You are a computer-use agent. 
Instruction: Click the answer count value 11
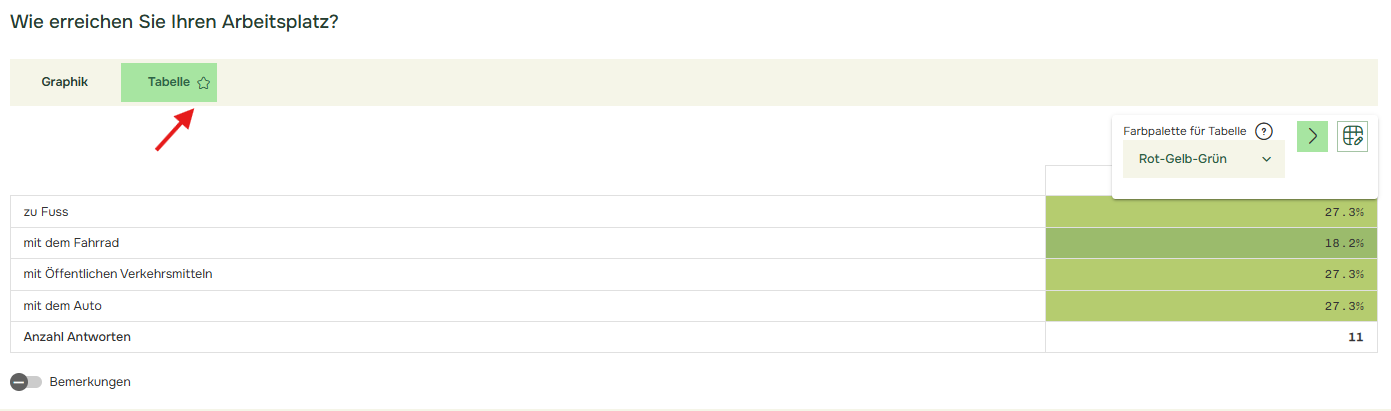(1355, 337)
